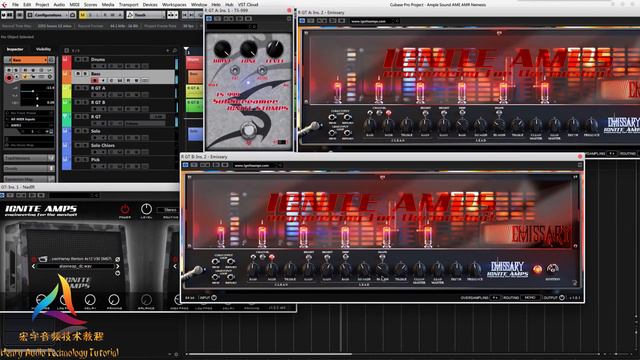Image resolution: width=640 pixels, height=360 pixels.
Task: Open the Transport menu
Action: (129, 4)
